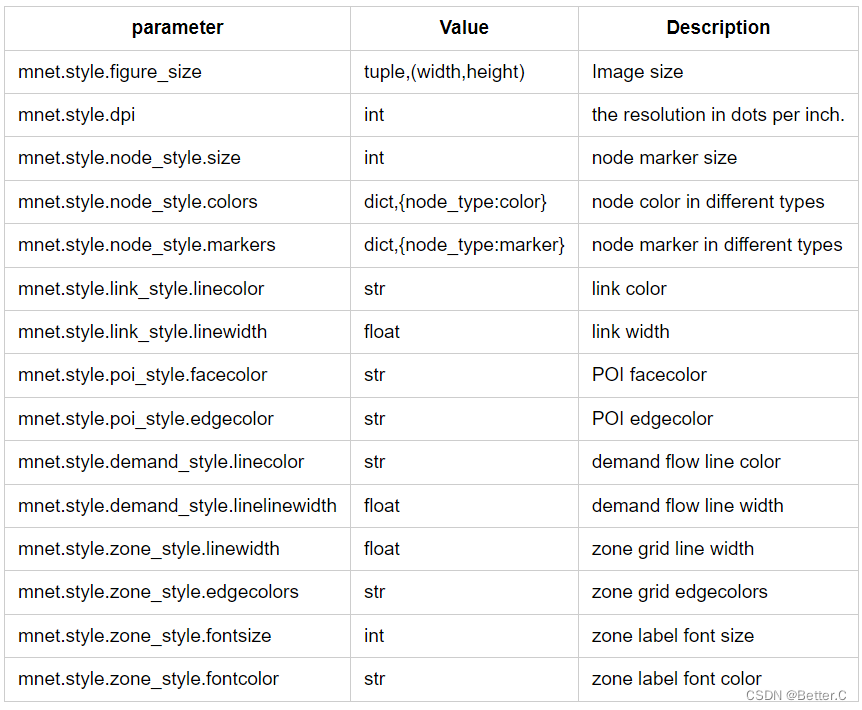The image size is (862, 710).
Task: Click mnet.style.node_style.markers parameter name
Action: 147,245
